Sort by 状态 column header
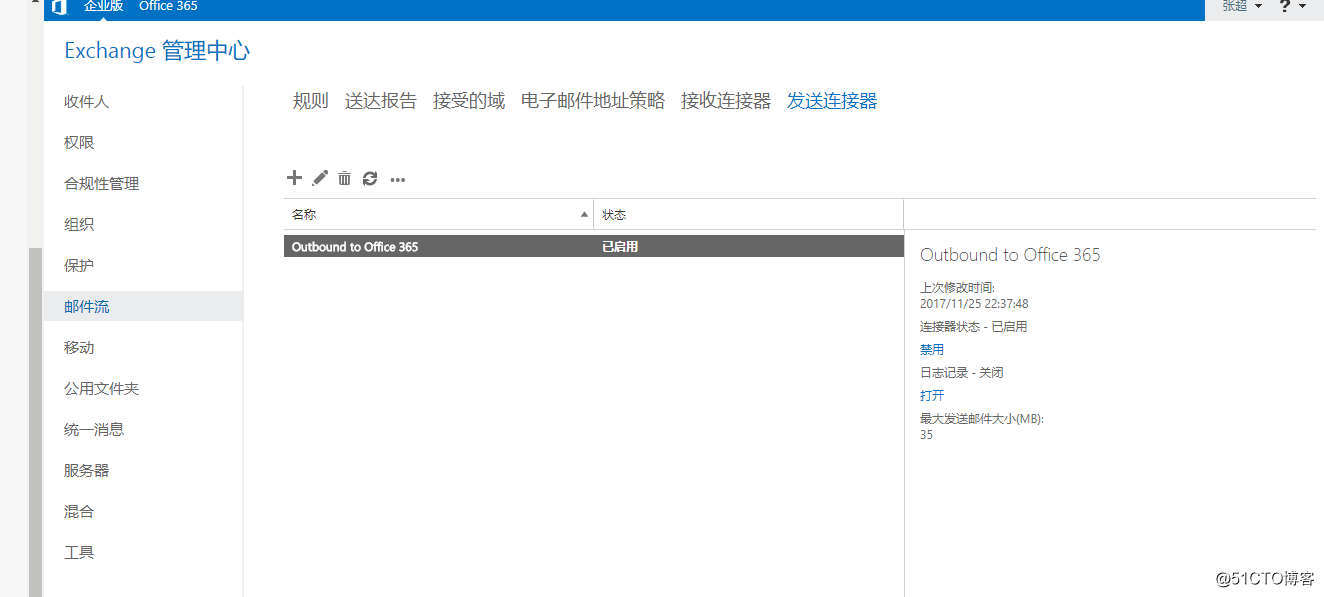Image resolution: width=1324 pixels, height=597 pixels. point(748,215)
